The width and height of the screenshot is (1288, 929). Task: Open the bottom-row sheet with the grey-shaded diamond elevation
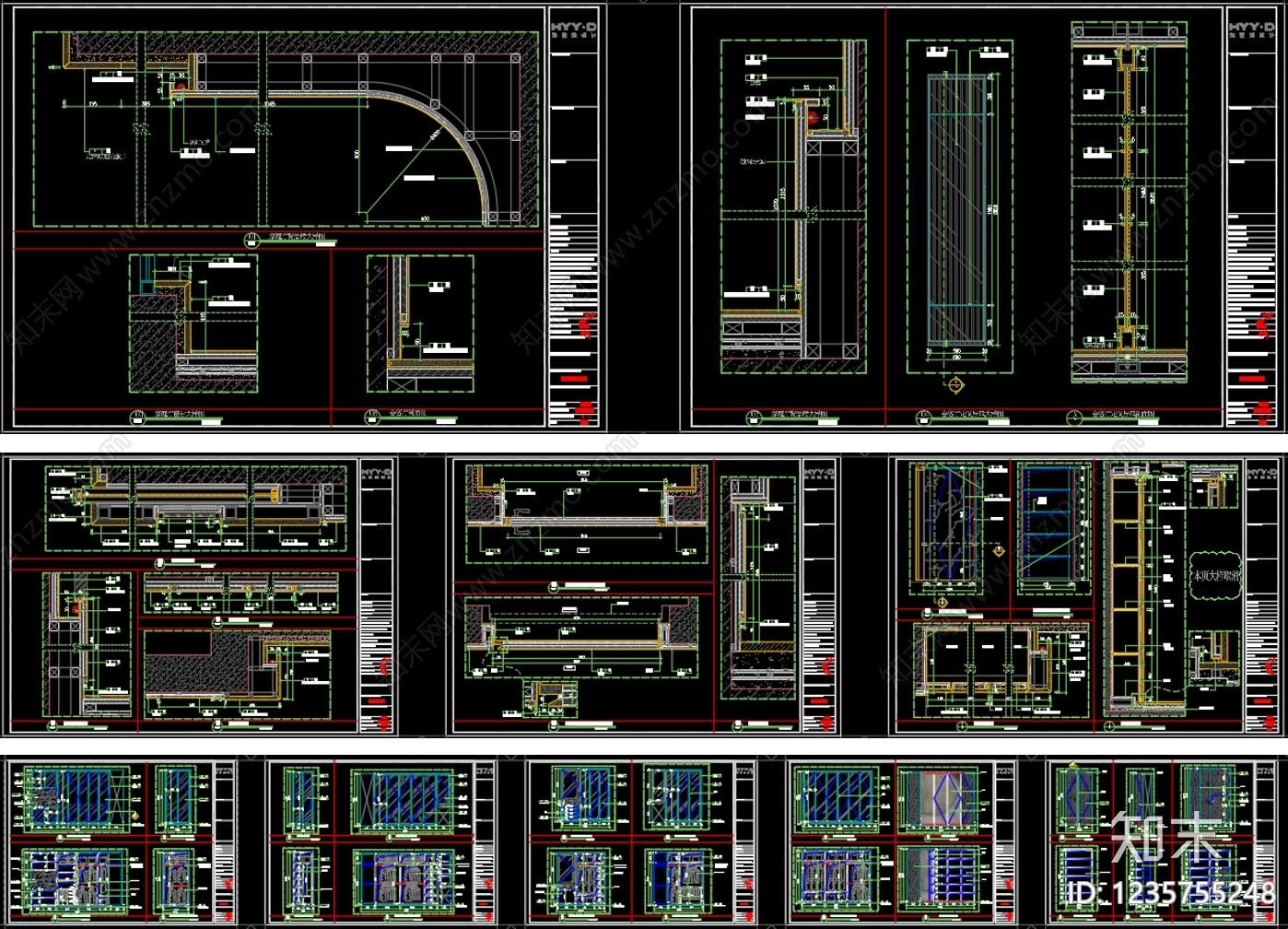(x=903, y=840)
